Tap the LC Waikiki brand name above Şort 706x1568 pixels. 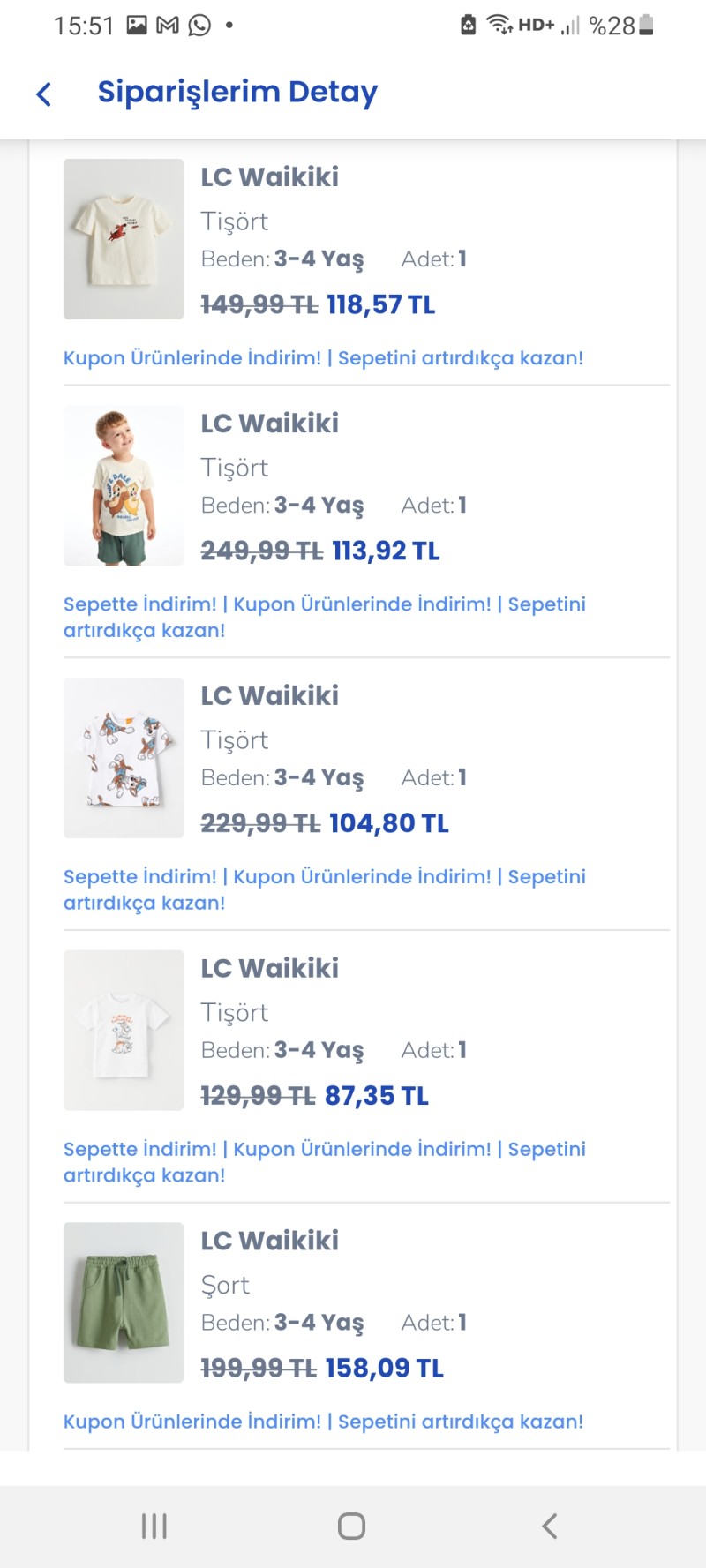(x=269, y=1241)
